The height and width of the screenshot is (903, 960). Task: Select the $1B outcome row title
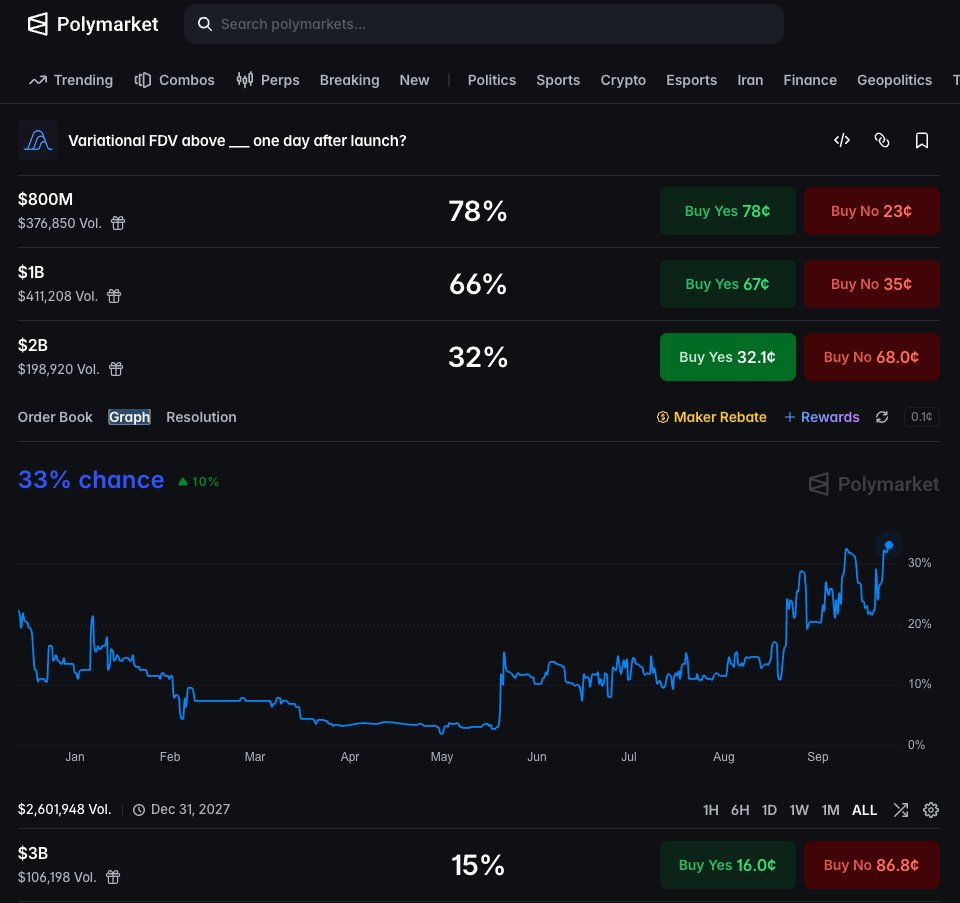point(31,272)
